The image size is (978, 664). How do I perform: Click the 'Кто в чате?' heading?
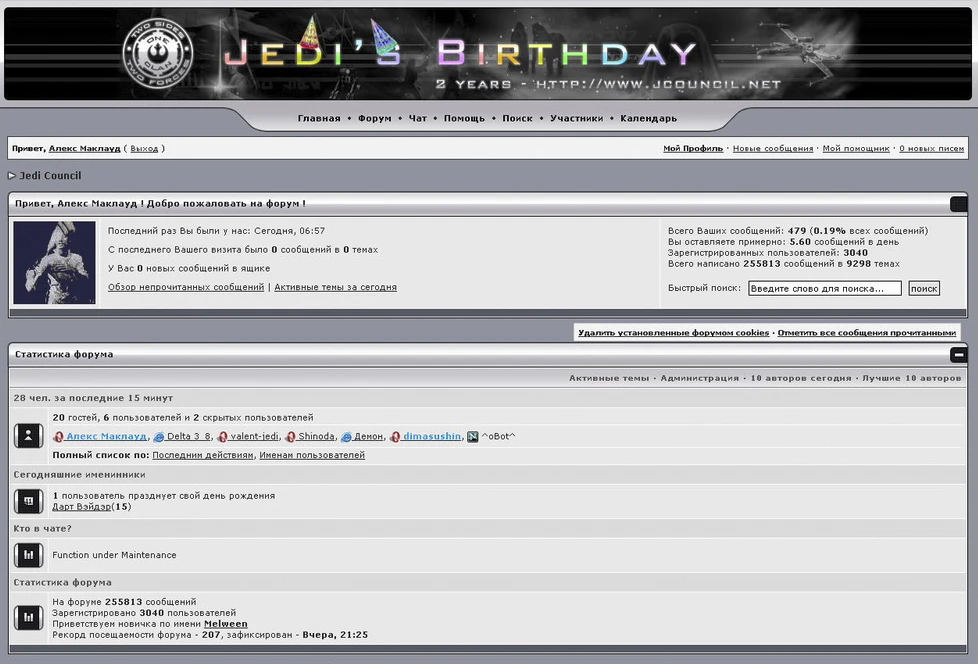coord(42,529)
